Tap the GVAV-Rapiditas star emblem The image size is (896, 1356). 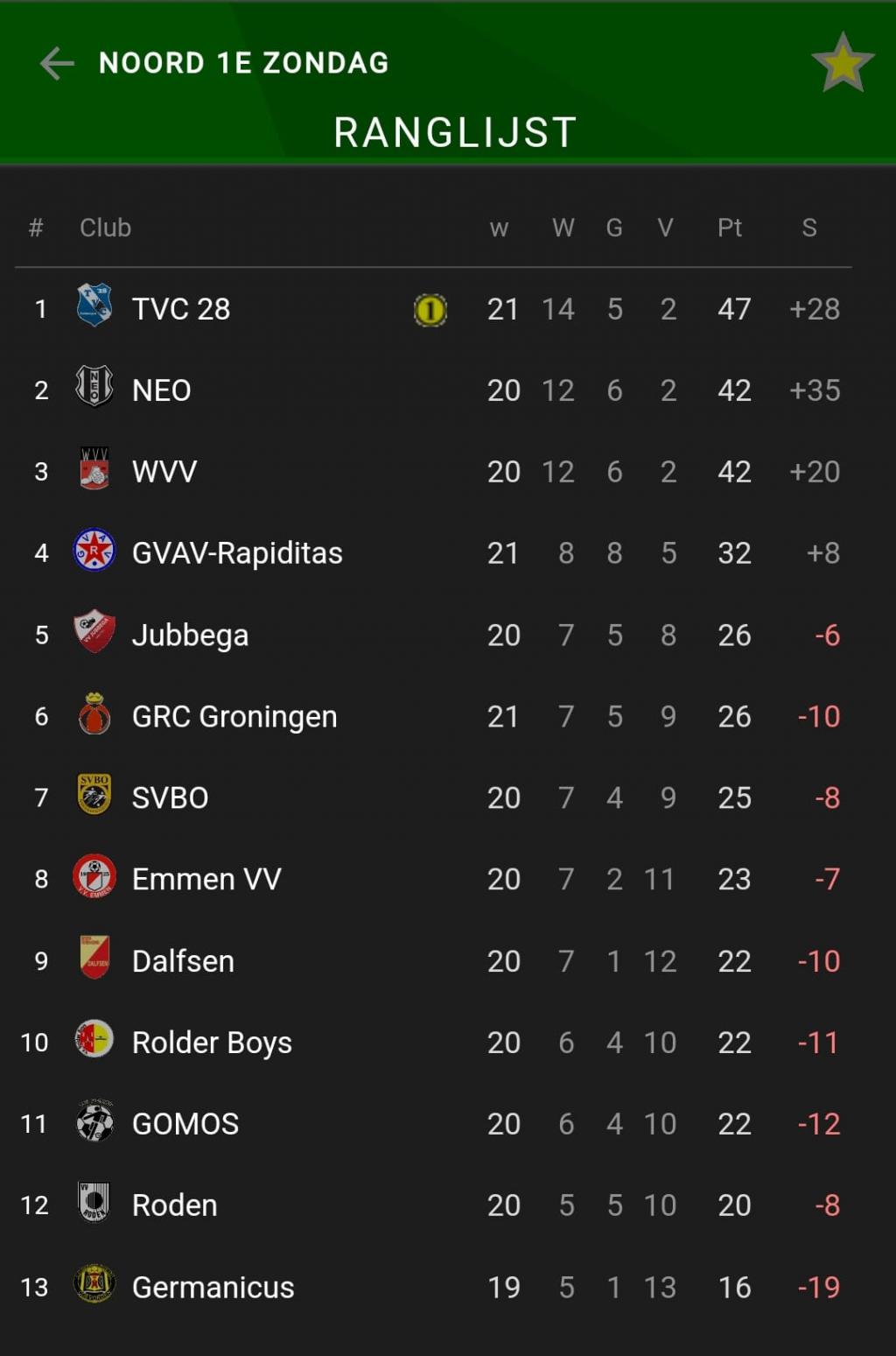click(x=94, y=550)
